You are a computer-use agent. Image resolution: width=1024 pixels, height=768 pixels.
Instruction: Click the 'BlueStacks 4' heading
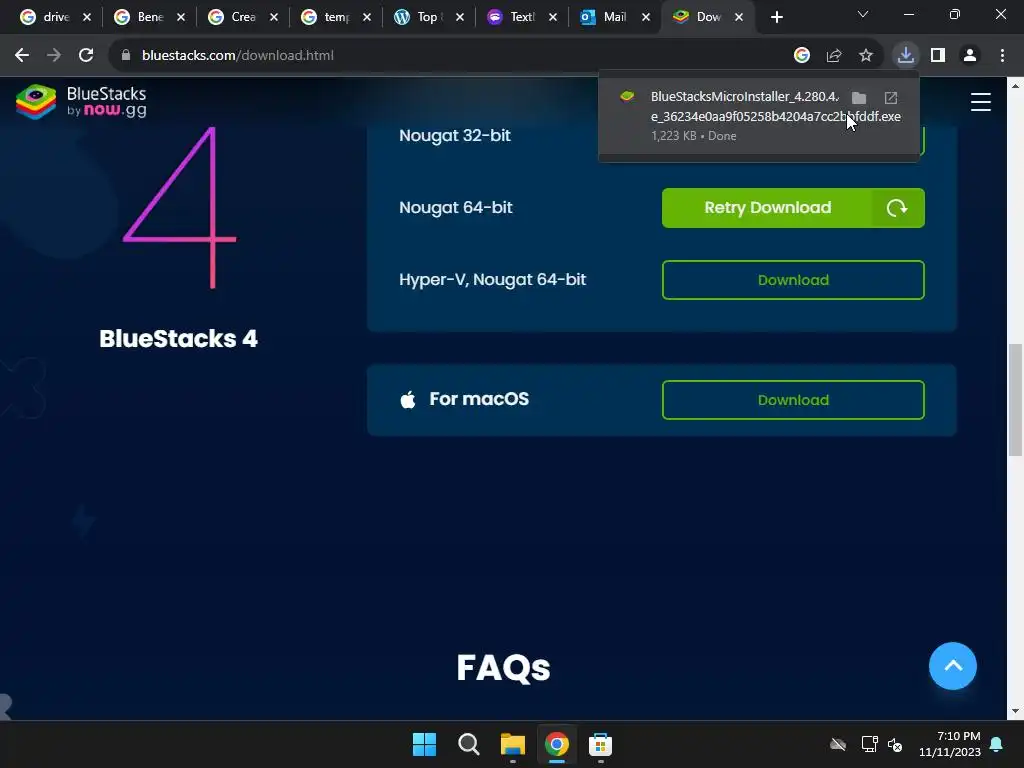pos(178,338)
